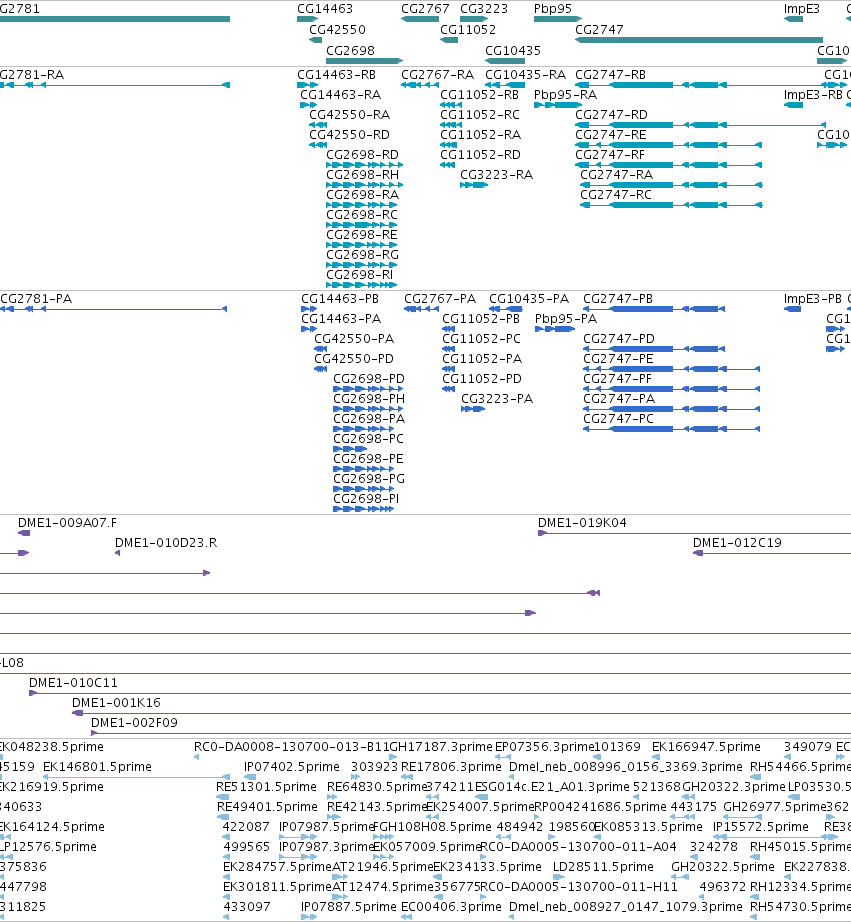The width and height of the screenshot is (851, 922).
Task: Select EST RC0-DA0008-130700-013-B11
Action: [x=292, y=747]
